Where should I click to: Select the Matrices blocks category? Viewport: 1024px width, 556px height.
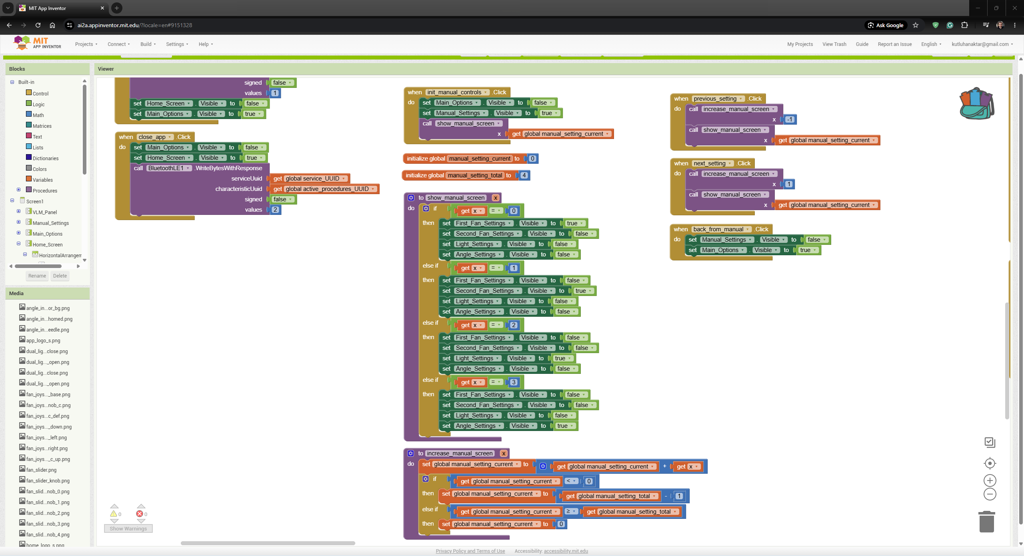coord(39,125)
